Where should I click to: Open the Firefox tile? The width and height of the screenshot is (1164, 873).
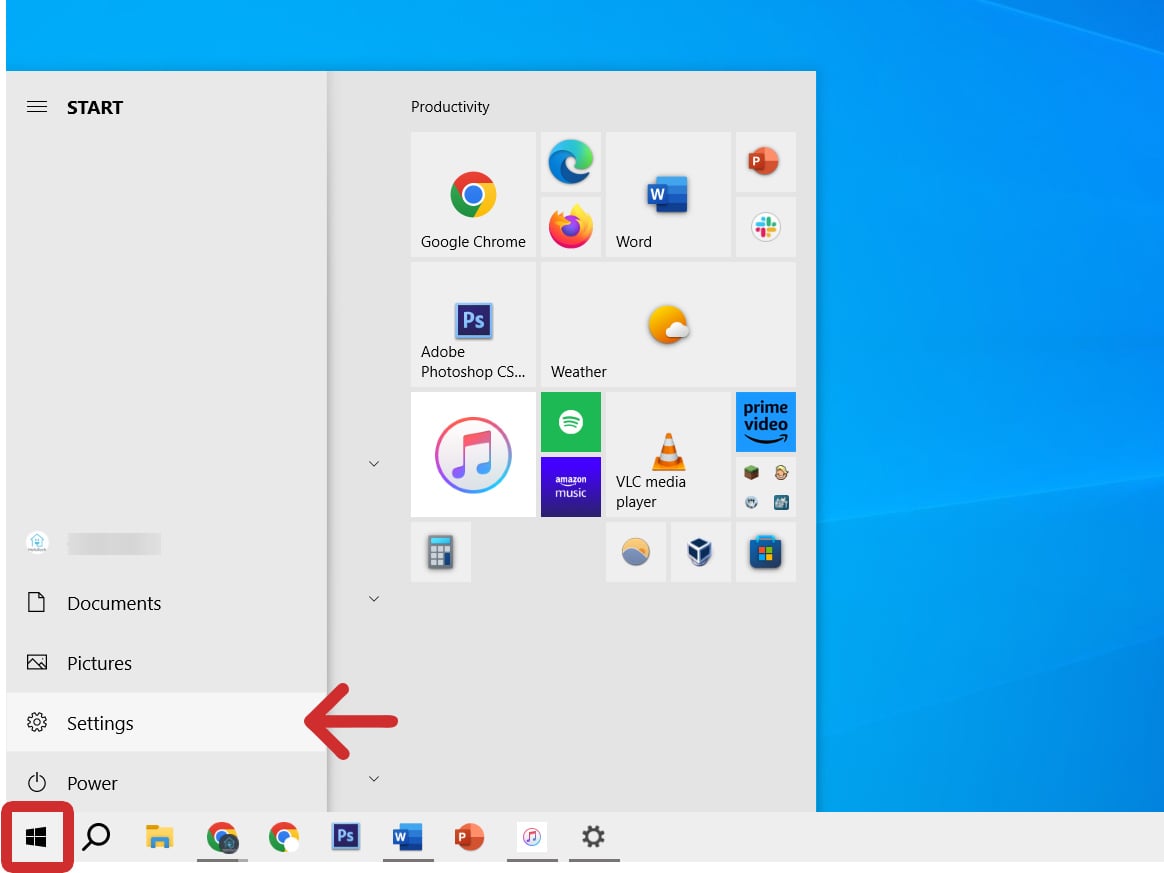pyautogui.click(x=571, y=227)
